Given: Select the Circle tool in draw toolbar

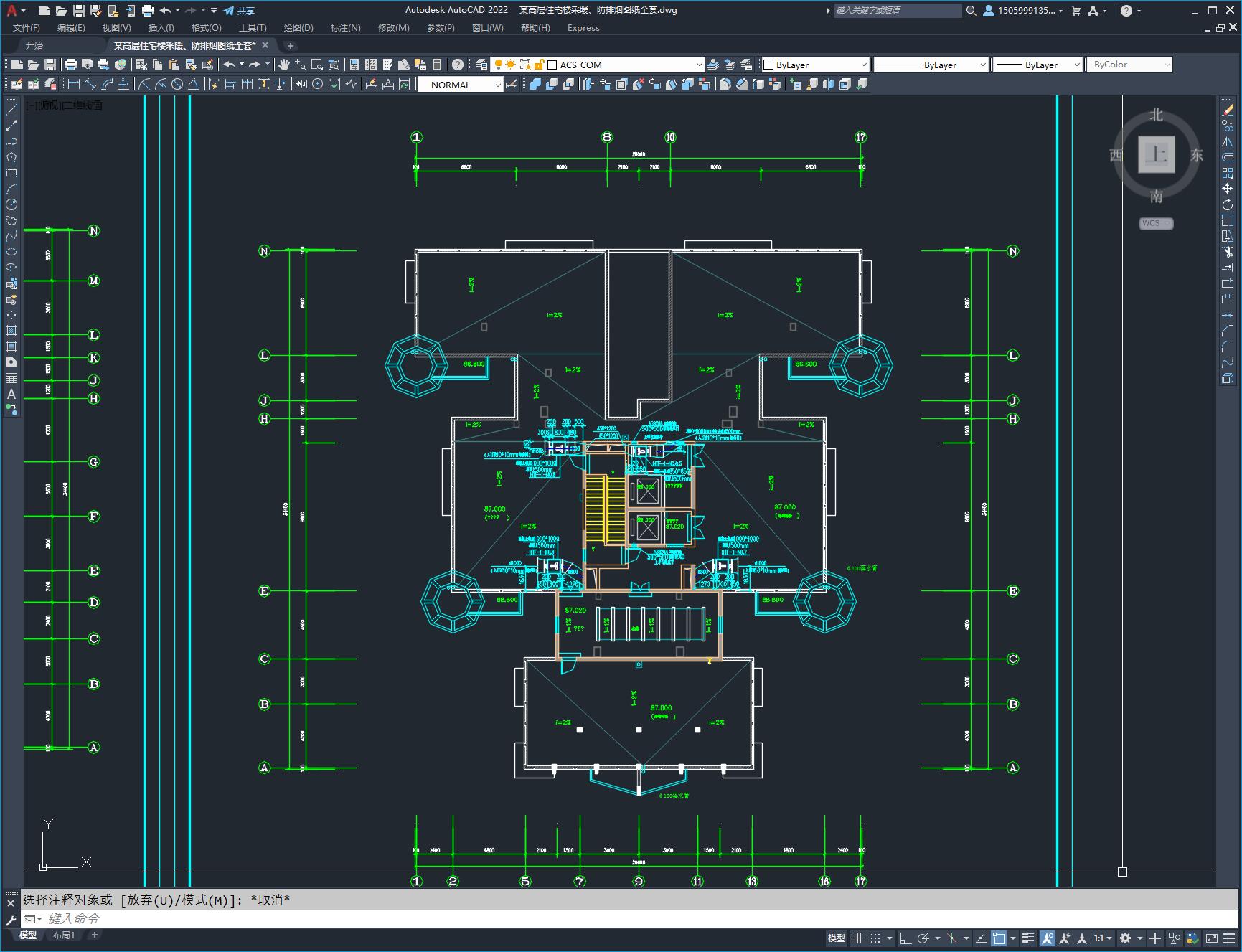Looking at the screenshot, I should click(11, 204).
